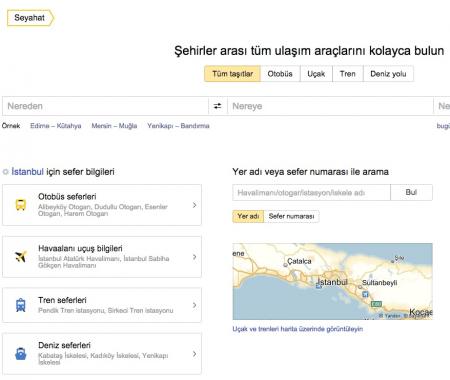
Task: Click the Sultanbeyli label on map
Action: pos(380,283)
